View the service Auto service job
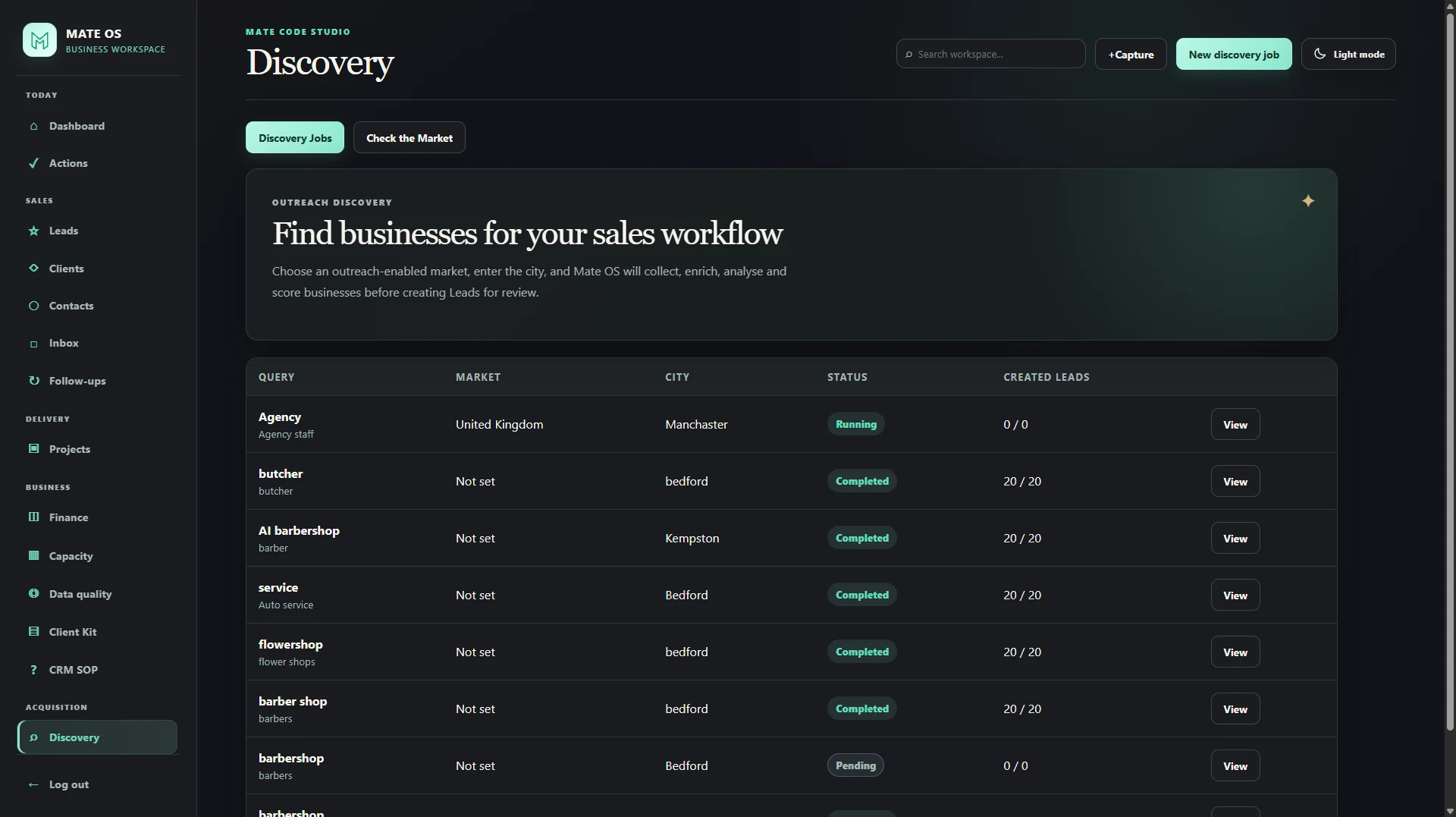The width and height of the screenshot is (1456, 817). (1235, 595)
